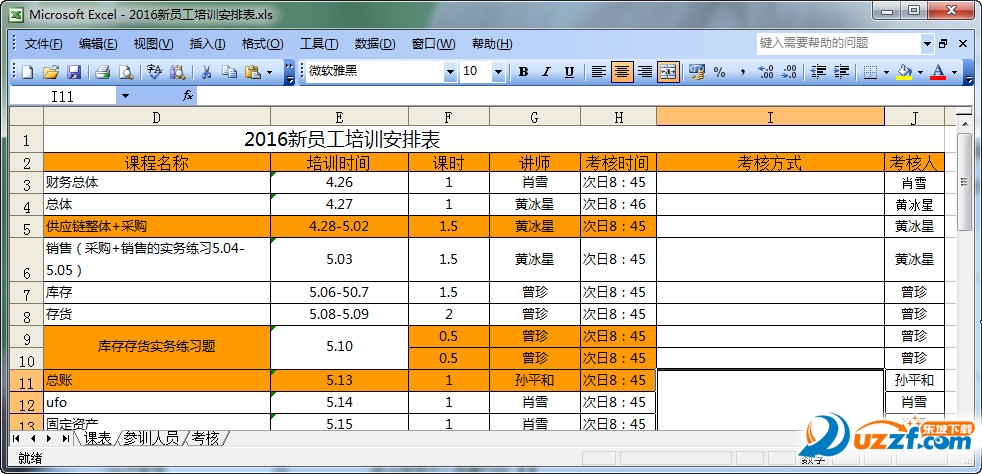Increase decimal places
The image size is (982, 474).
coord(766,72)
